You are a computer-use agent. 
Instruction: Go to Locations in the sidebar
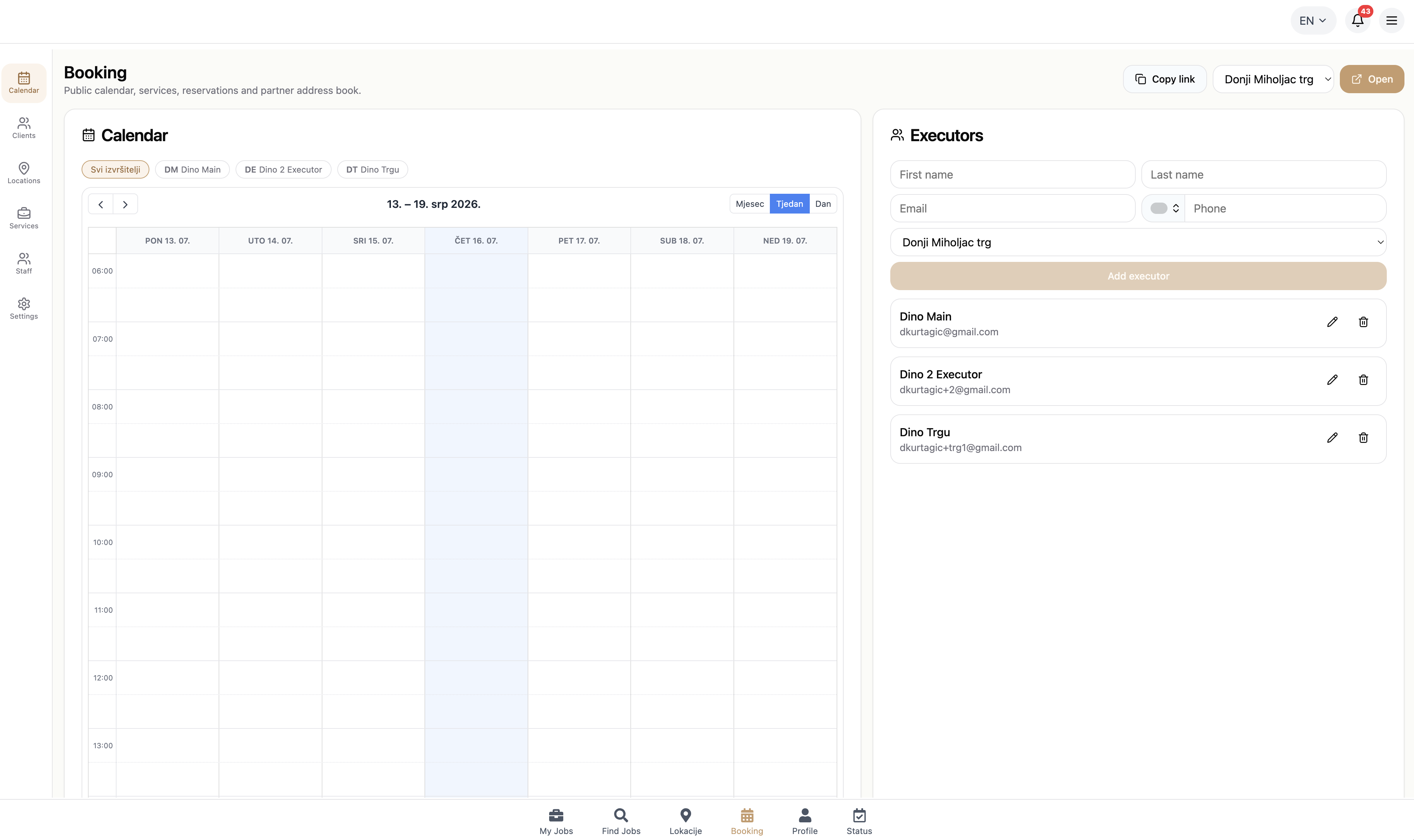tap(24, 173)
